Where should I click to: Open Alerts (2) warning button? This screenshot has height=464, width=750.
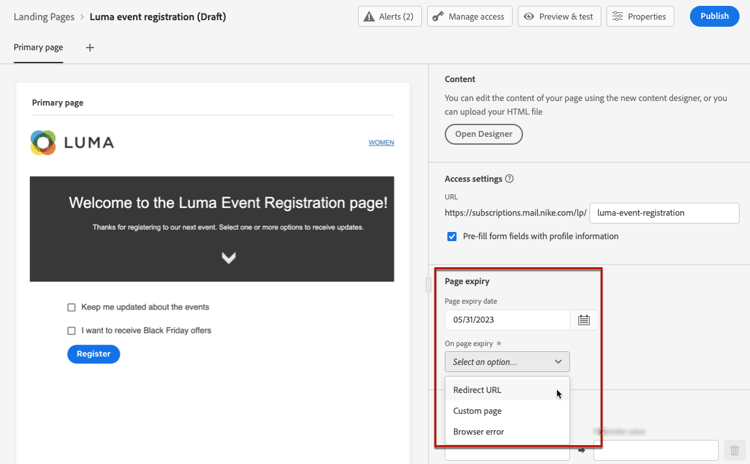389,17
